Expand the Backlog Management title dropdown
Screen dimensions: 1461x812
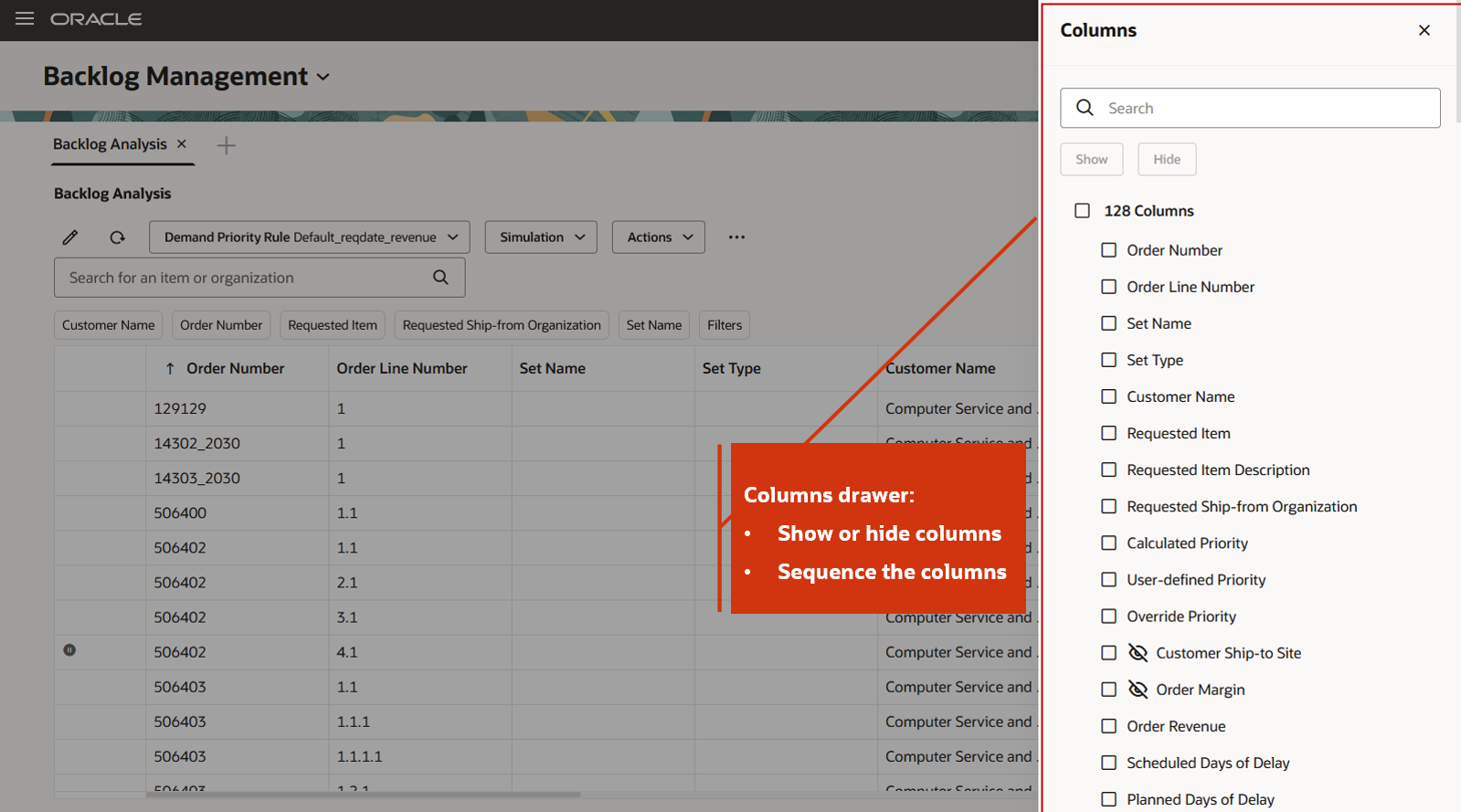pyautogui.click(x=323, y=78)
